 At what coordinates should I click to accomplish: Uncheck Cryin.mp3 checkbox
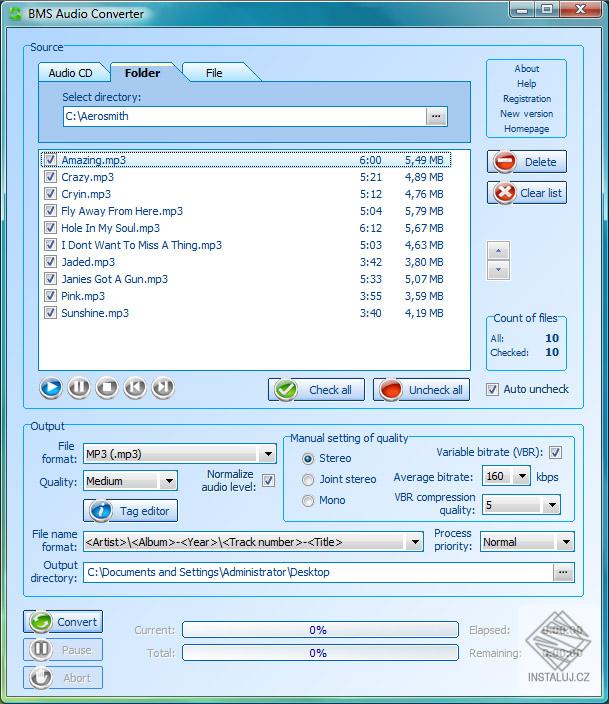50,194
